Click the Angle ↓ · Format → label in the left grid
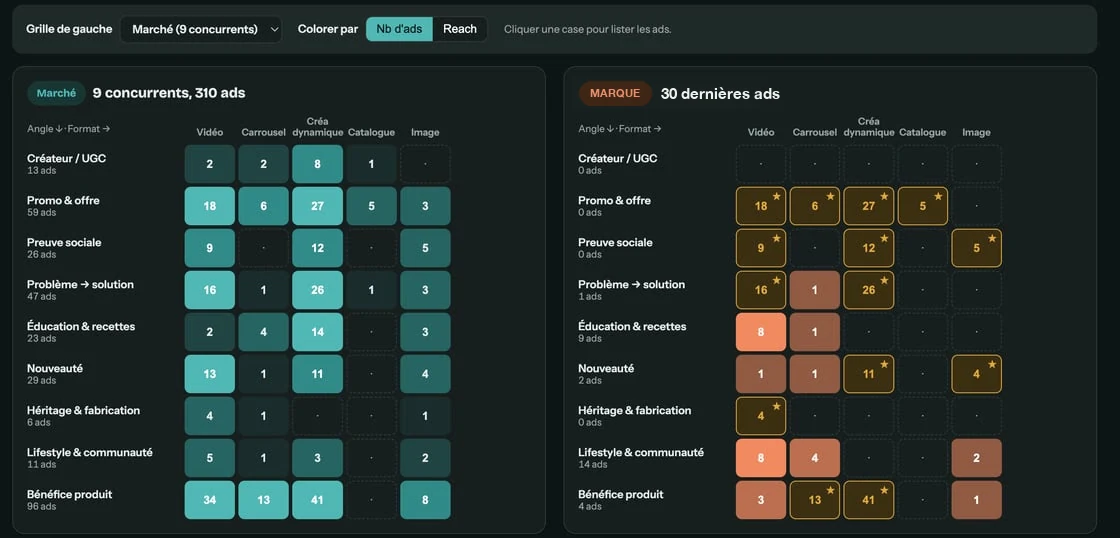 69,129
